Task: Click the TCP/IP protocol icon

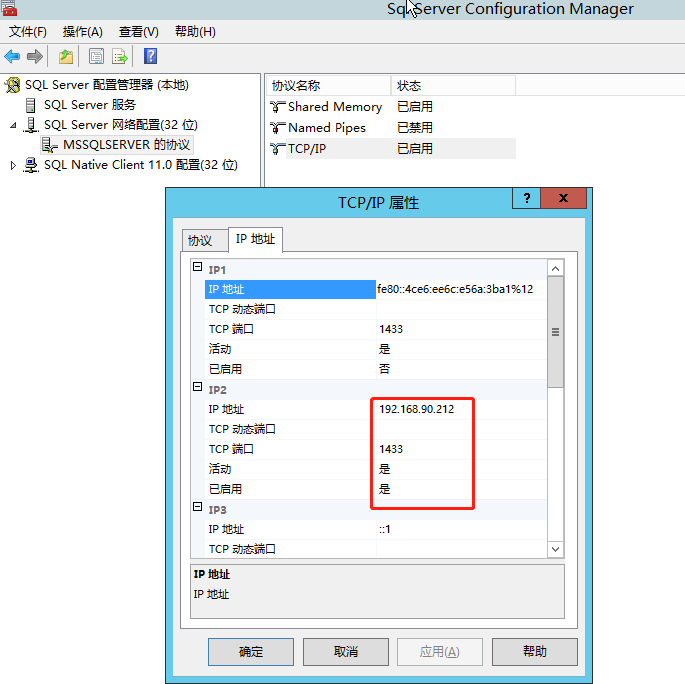Action: tap(277, 149)
